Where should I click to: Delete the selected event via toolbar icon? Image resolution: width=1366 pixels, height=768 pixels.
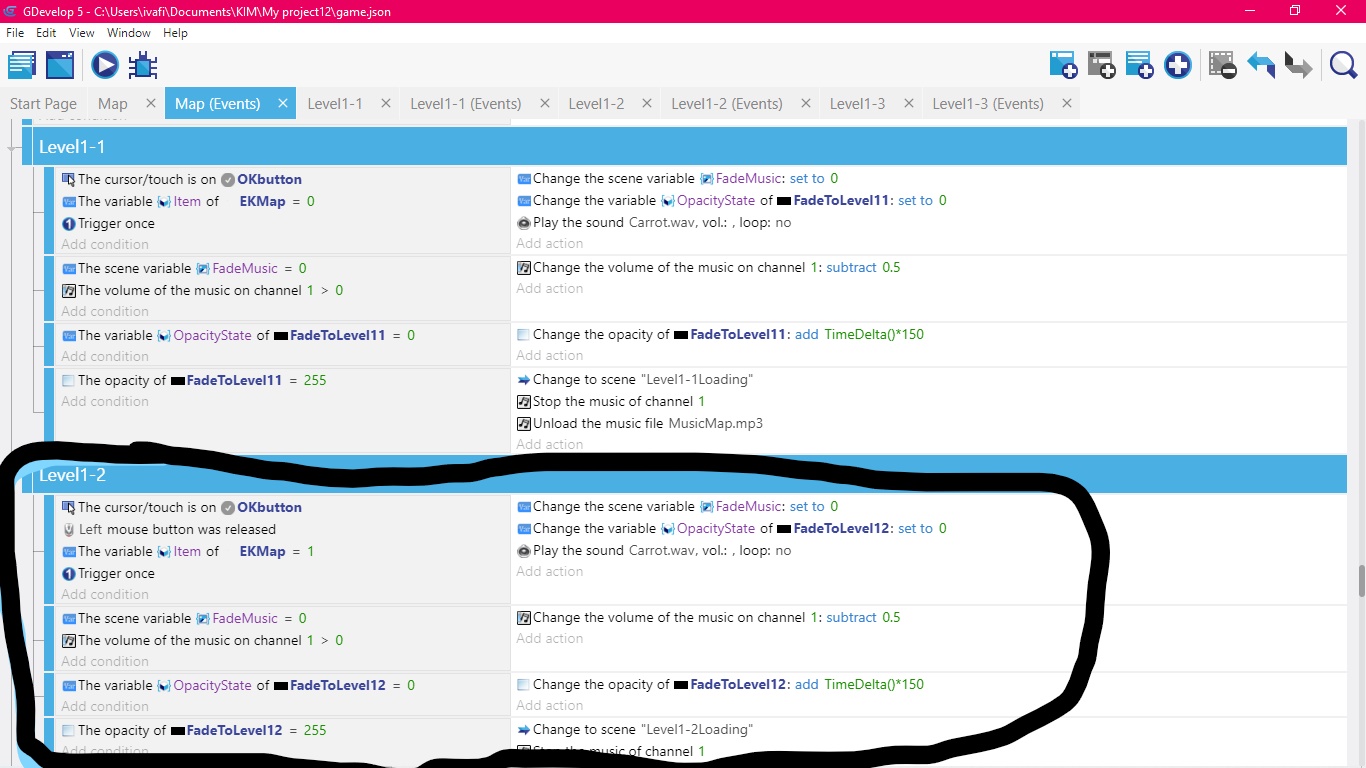(1222, 64)
